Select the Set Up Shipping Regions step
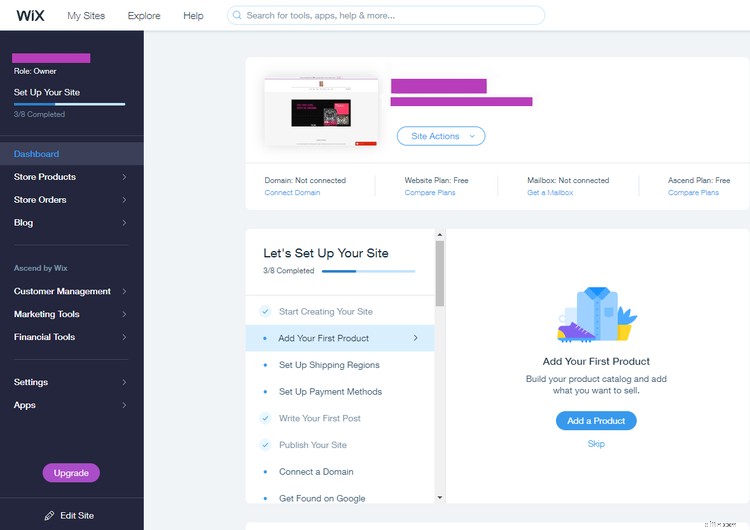Viewport: 750px width, 530px height. pyautogui.click(x=329, y=365)
